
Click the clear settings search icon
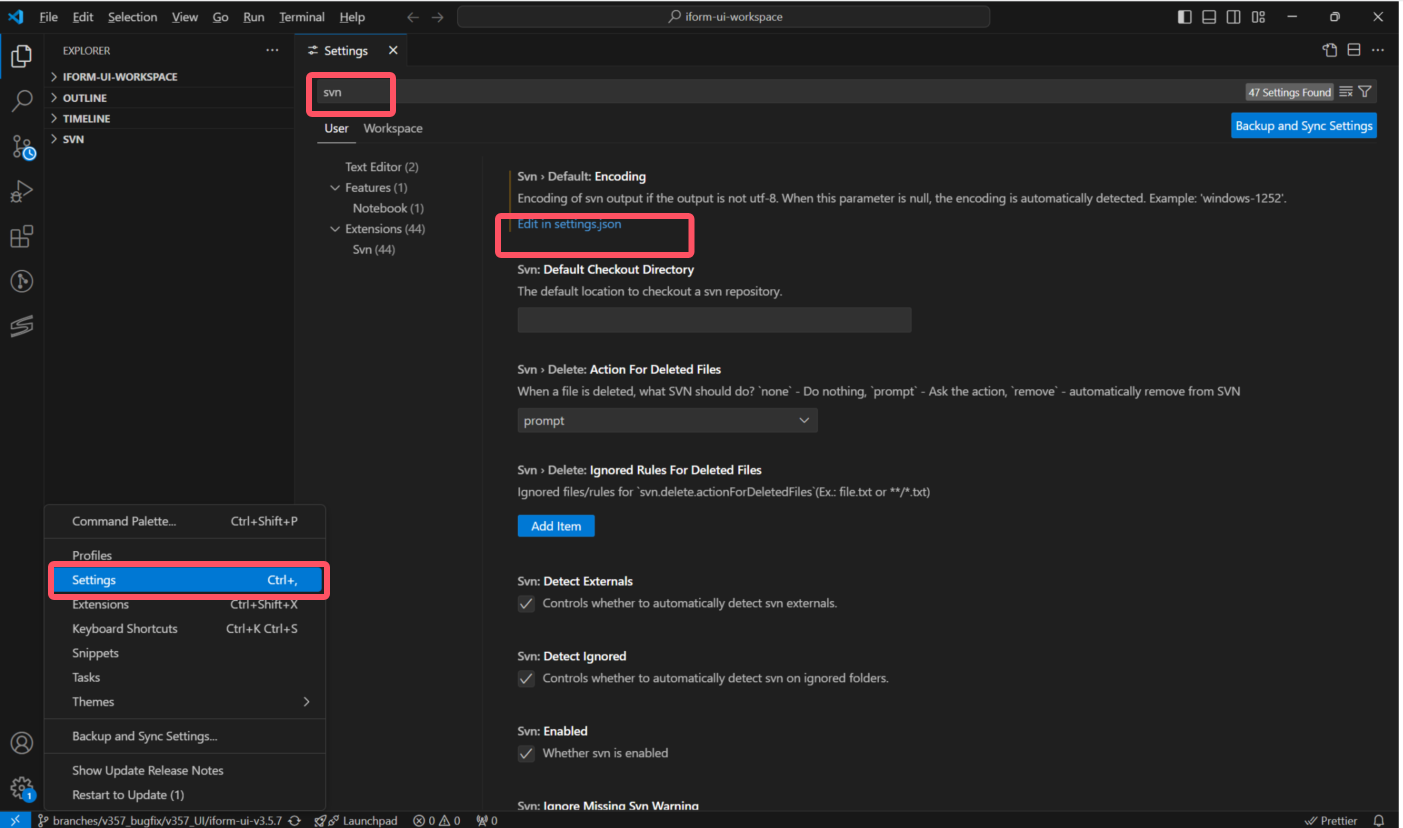coord(1346,92)
